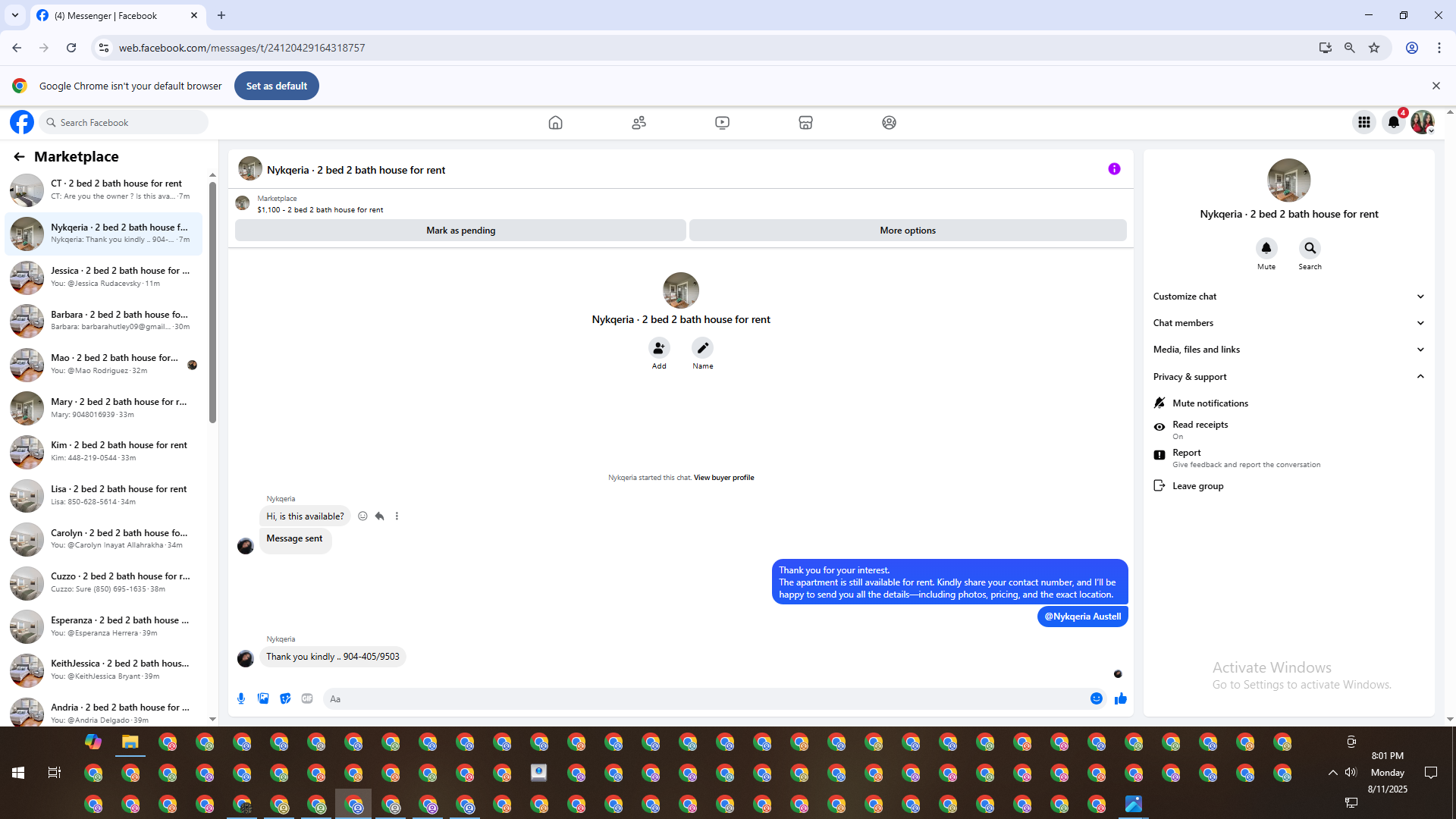Click the Mute bell button under chat name
1456x819 pixels.
coord(1266,249)
